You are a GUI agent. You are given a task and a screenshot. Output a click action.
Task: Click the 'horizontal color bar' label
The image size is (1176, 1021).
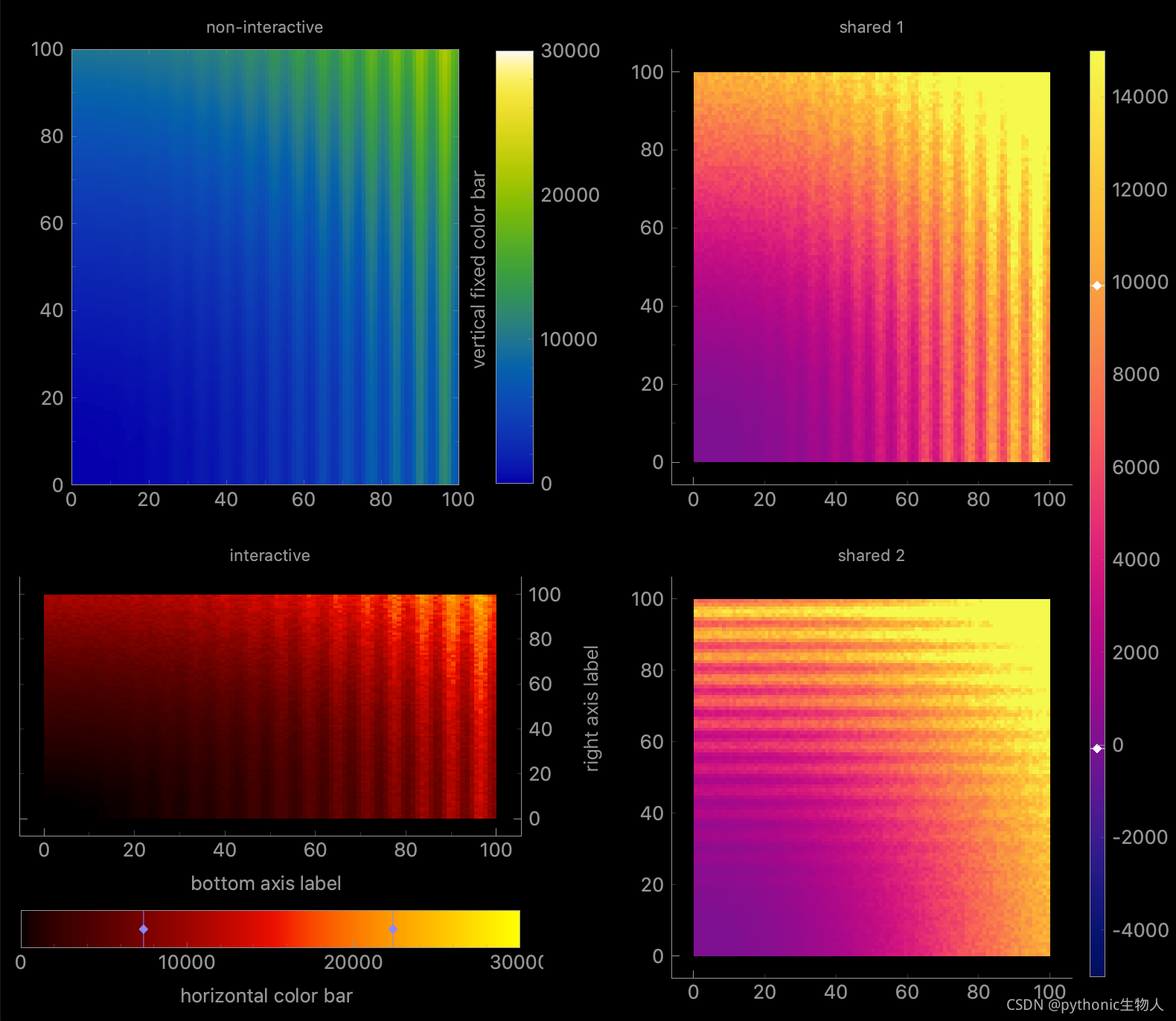coord(266,996)
